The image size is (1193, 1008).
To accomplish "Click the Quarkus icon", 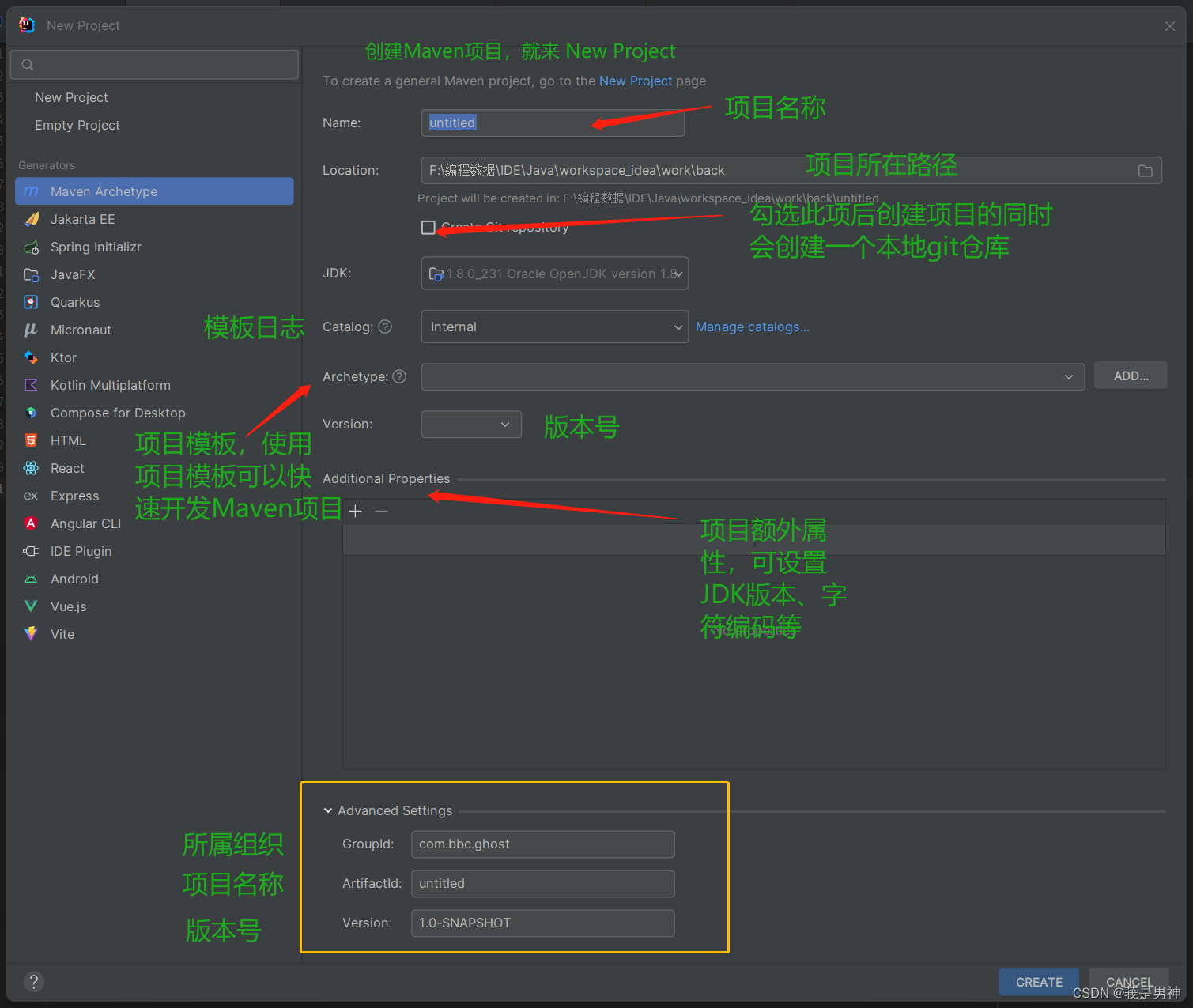I will point(32,302).
